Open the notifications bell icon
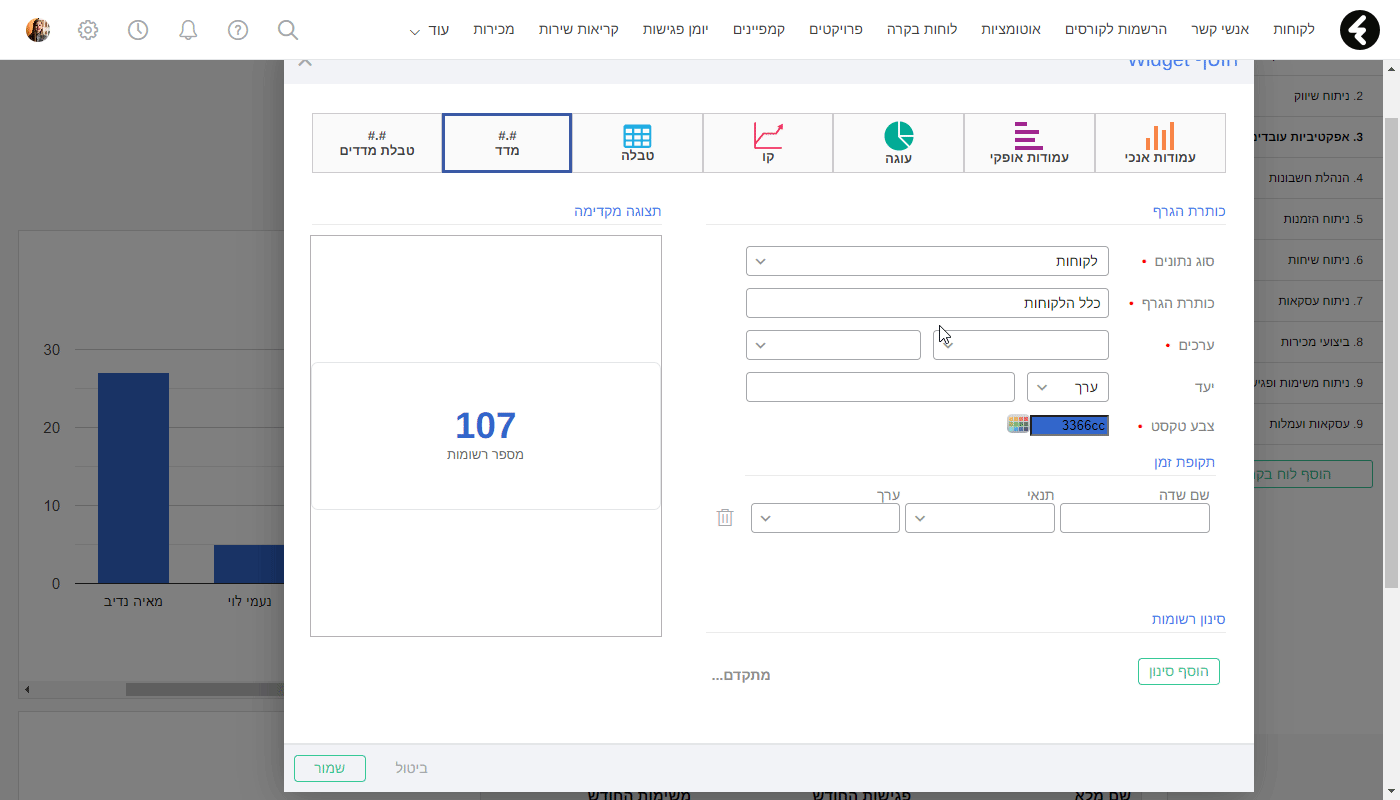 tap(188, 30)
